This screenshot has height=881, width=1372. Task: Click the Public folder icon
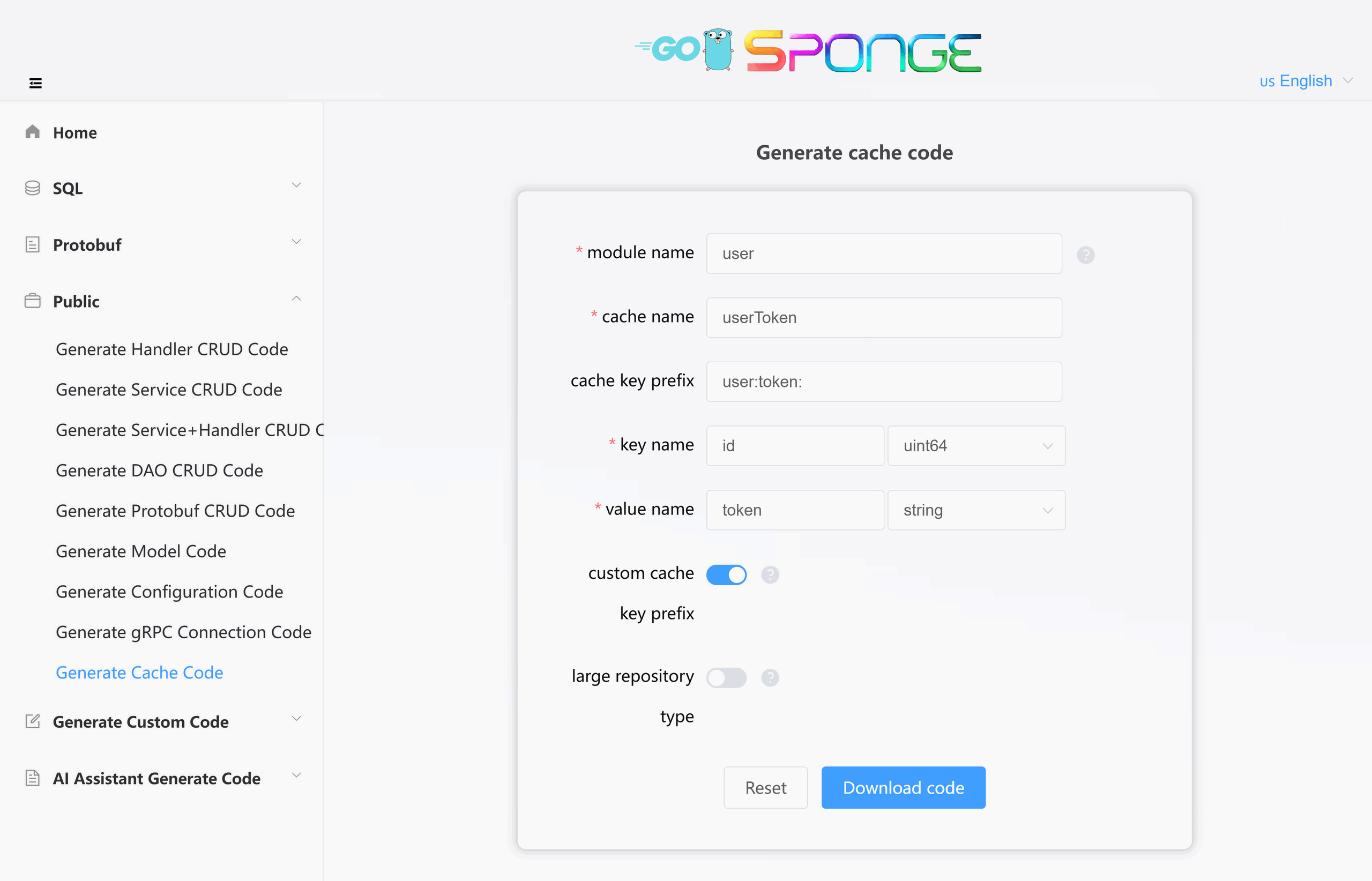pos(33,301)
